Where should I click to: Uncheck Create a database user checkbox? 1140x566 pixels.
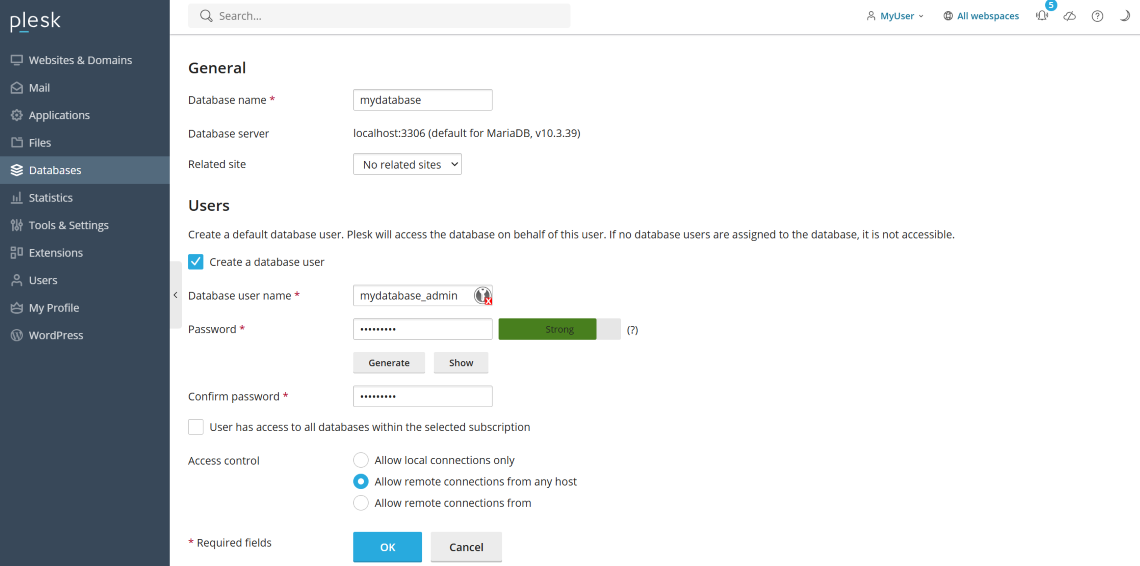[x=196, y=262]
